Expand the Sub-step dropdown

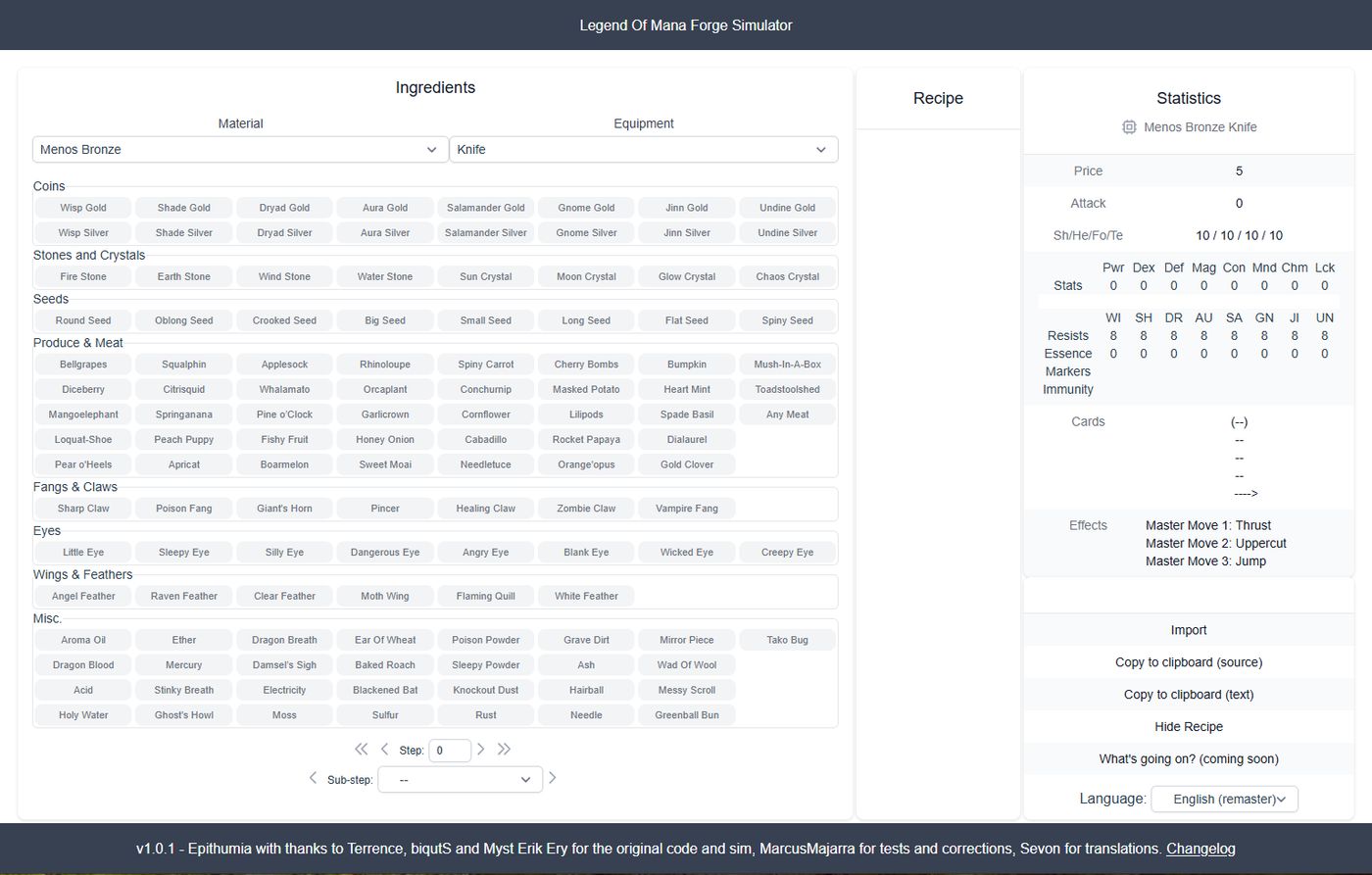click(460, 779)
